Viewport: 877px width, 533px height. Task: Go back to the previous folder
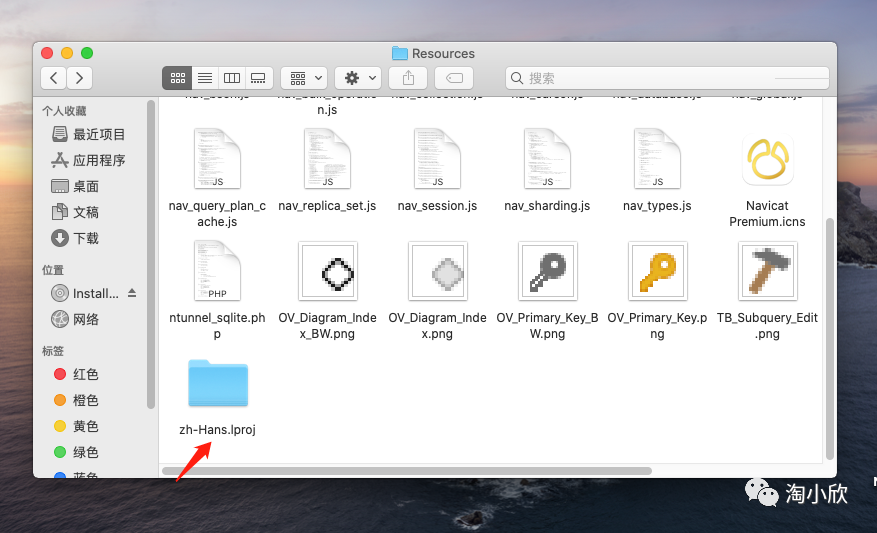(54, 78)
